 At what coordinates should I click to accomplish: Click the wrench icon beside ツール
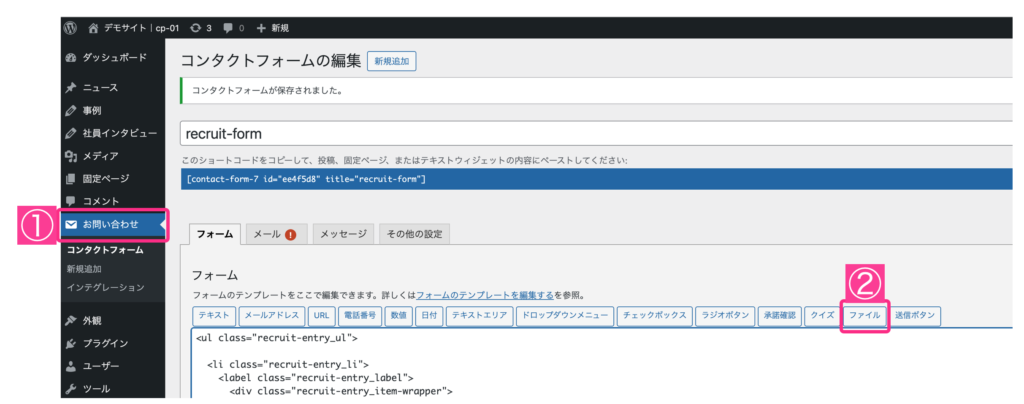tap(71, 389)
